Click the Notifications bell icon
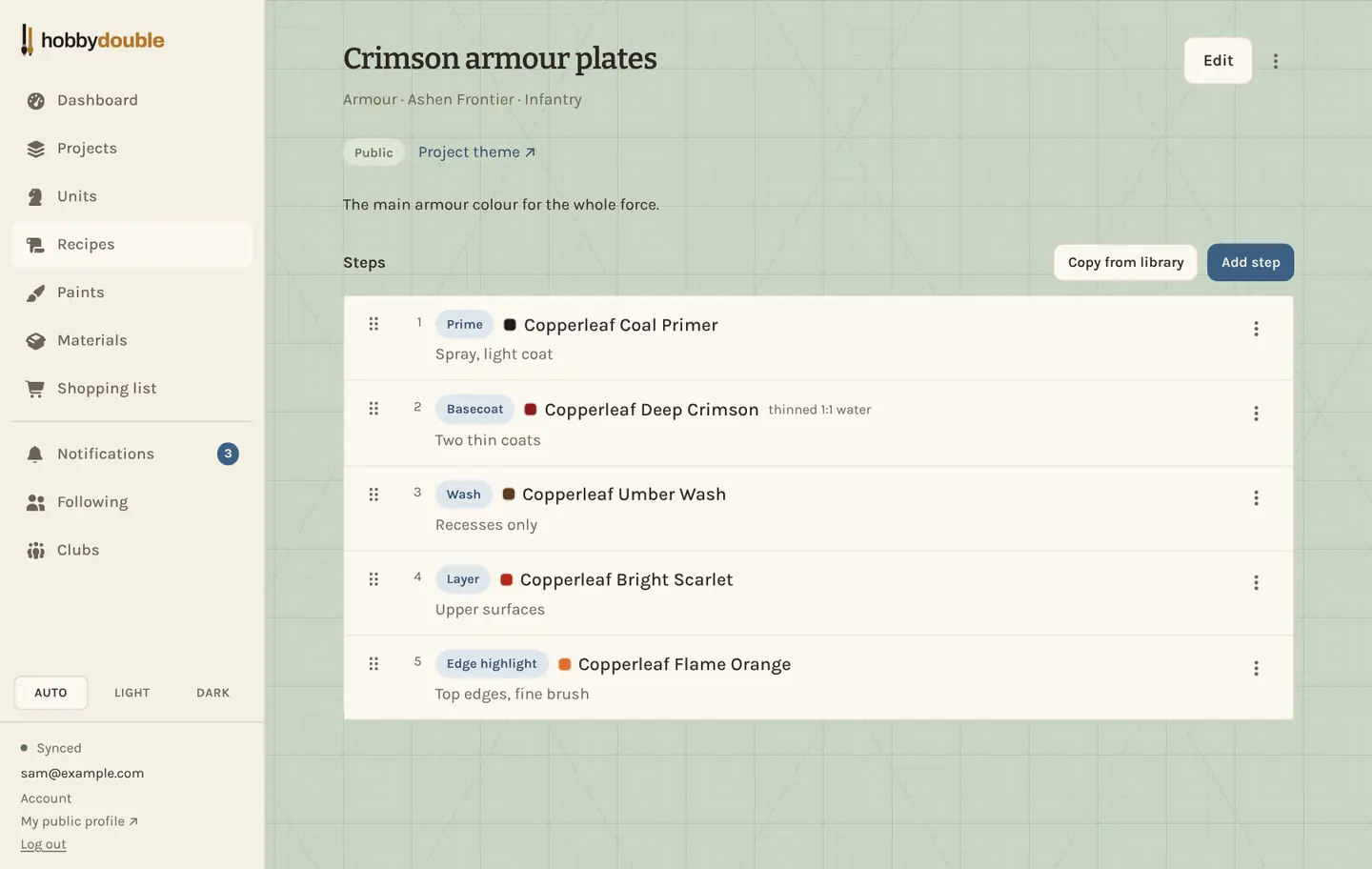 pyautogui.click(x=36, y=455)
